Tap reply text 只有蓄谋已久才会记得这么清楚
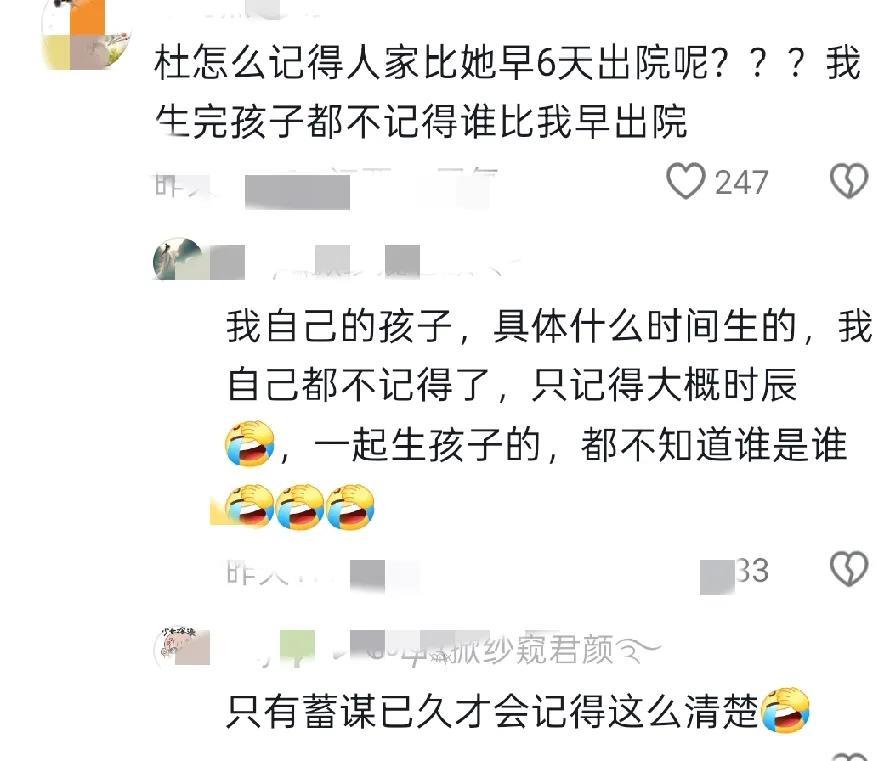 click(493, 711)
